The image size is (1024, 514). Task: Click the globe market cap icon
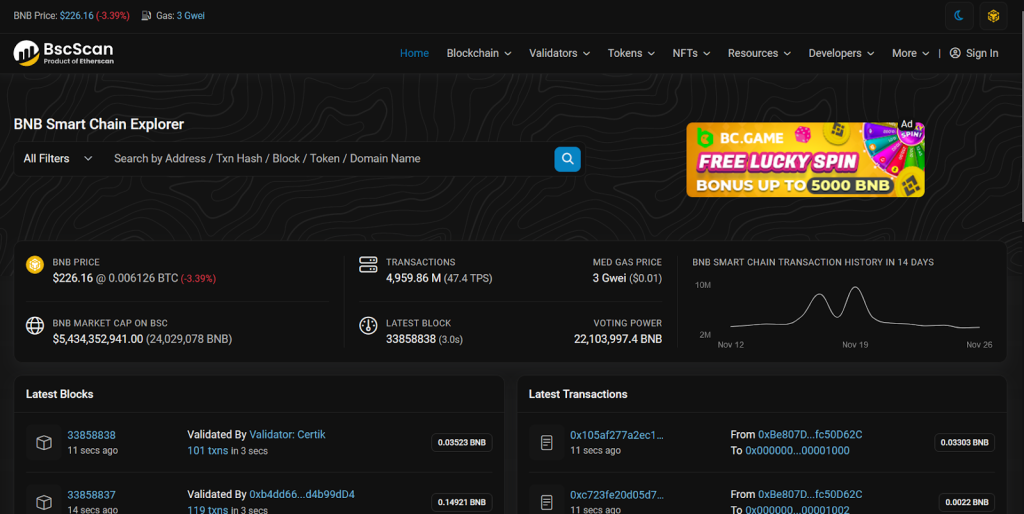34,326
